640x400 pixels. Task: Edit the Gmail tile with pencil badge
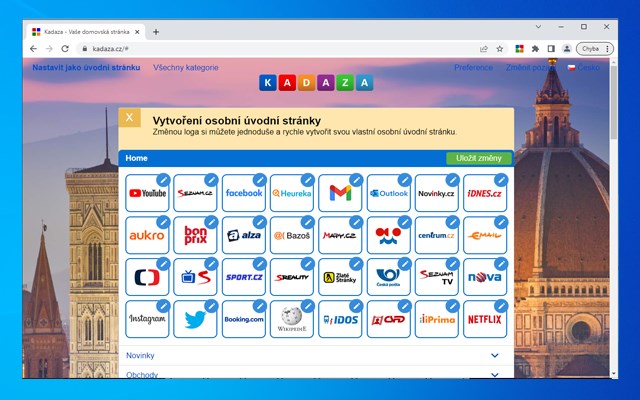(356, 180)
